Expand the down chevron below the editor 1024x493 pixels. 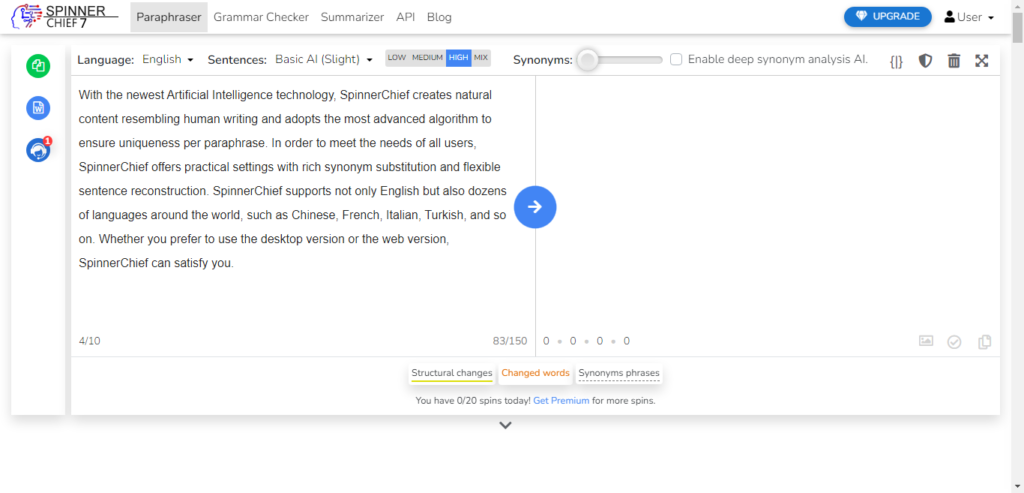505,425
